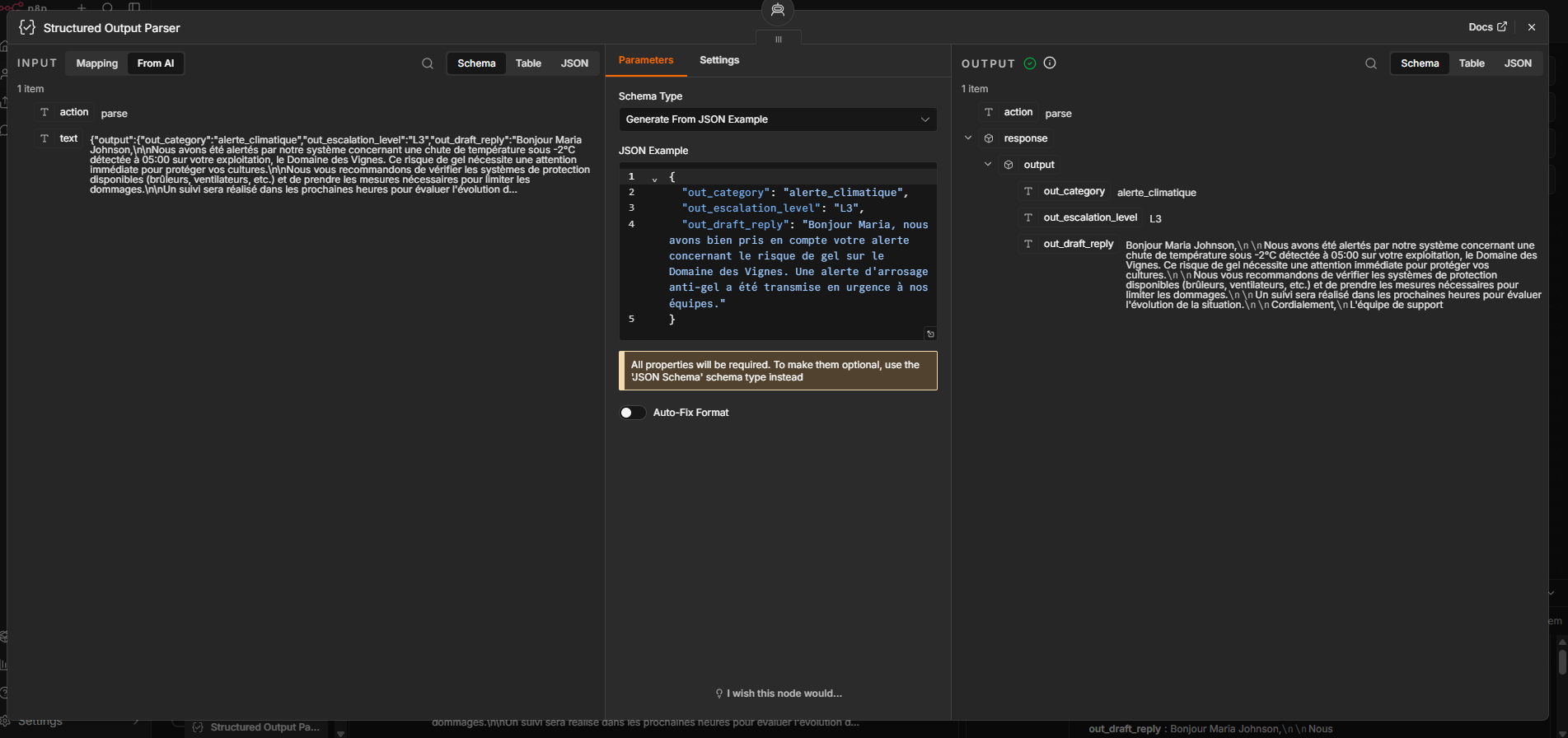Screen dimensions: 1568x738
Task: Click the Structured Output Parser node icon
Action: tap(27, 27)
